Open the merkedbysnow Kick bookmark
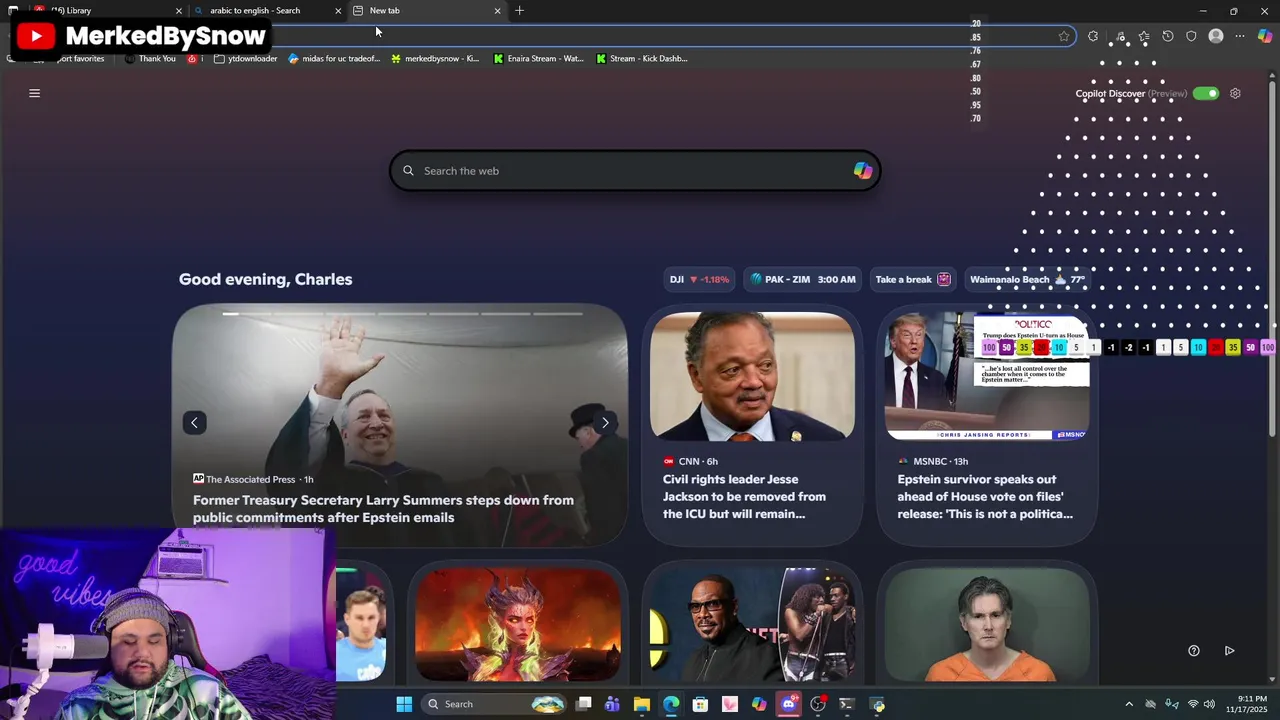 coord(435,59)
